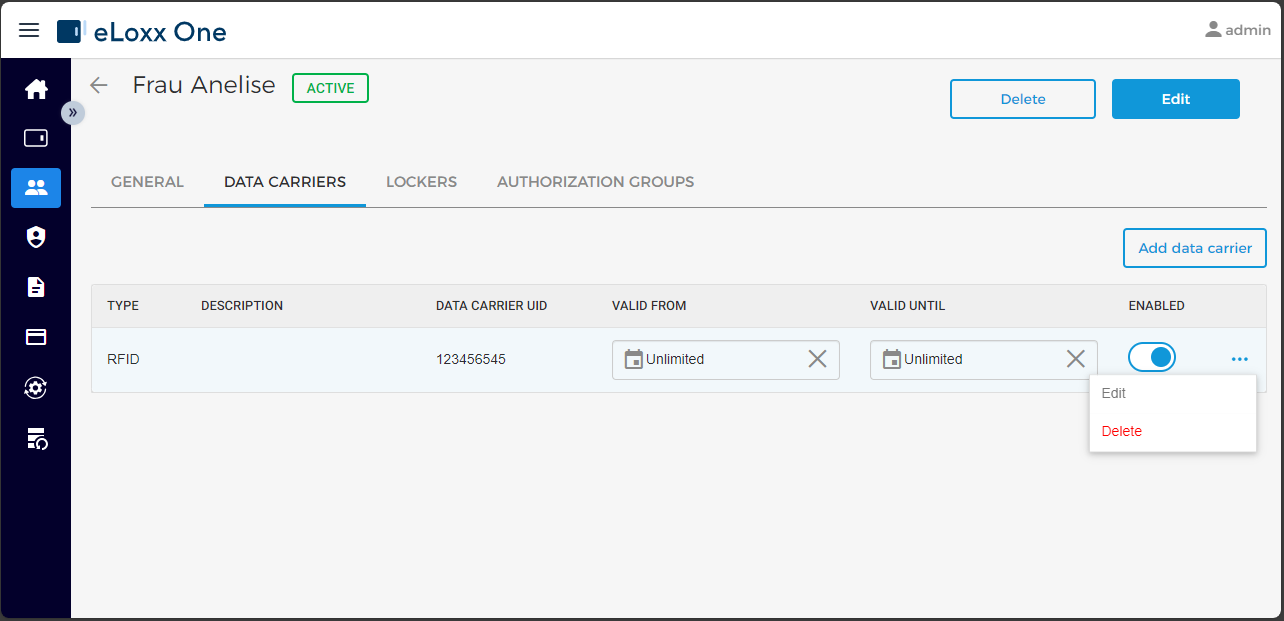The width and height of the screenshot is (1284, 621).
Task: Open the lockers sidebar icon
Action: [36, 138]
